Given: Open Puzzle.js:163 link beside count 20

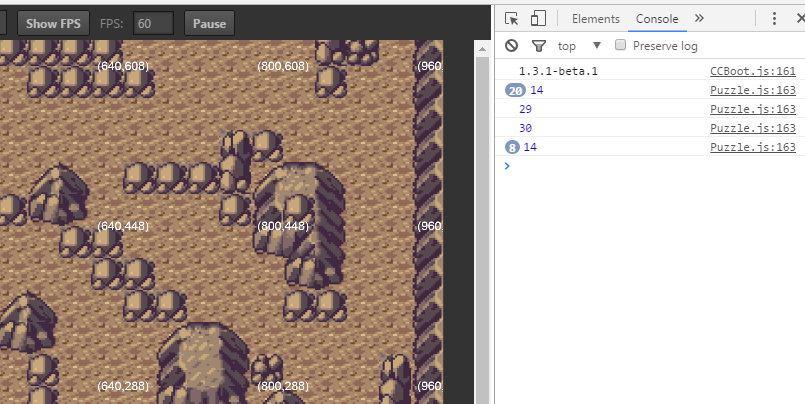Looking at the screenshot, I should point(753,90).
